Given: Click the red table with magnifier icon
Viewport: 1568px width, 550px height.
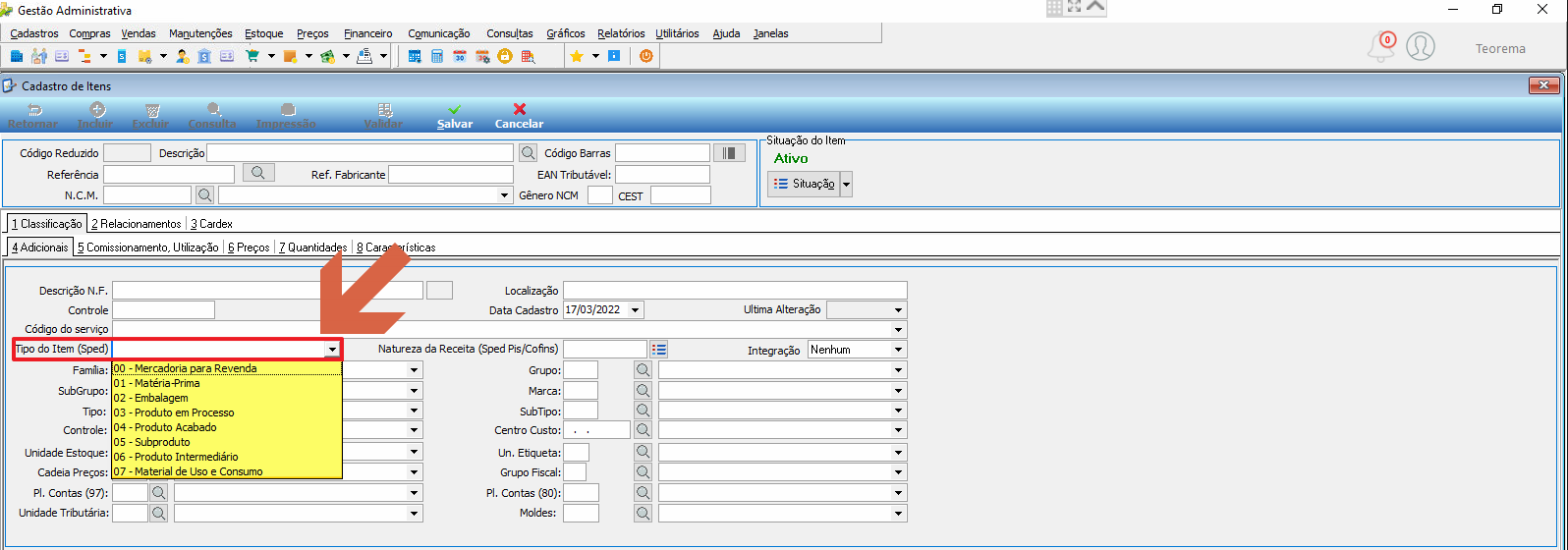Looking at the screenshot, I should (x=528, y=56).
